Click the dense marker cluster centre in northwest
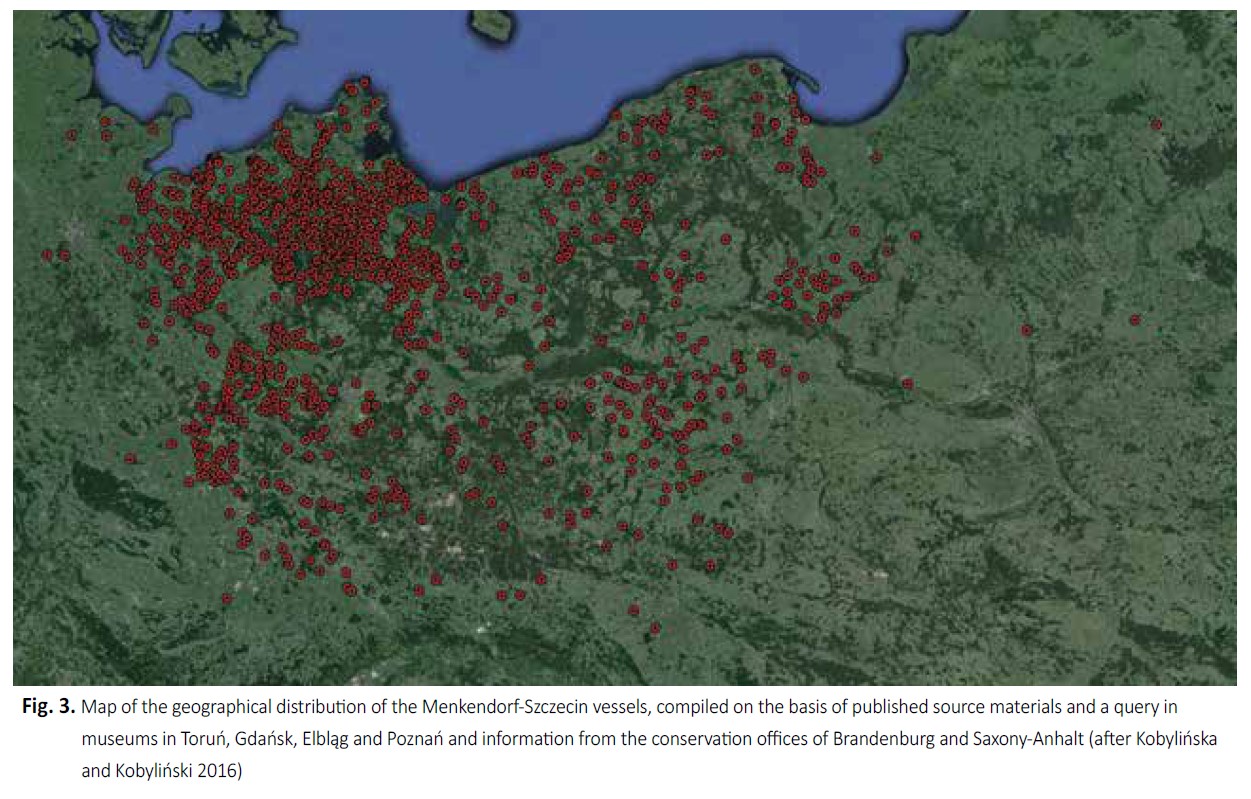Viewport: 1251px width, 799px height. [330, 220]
